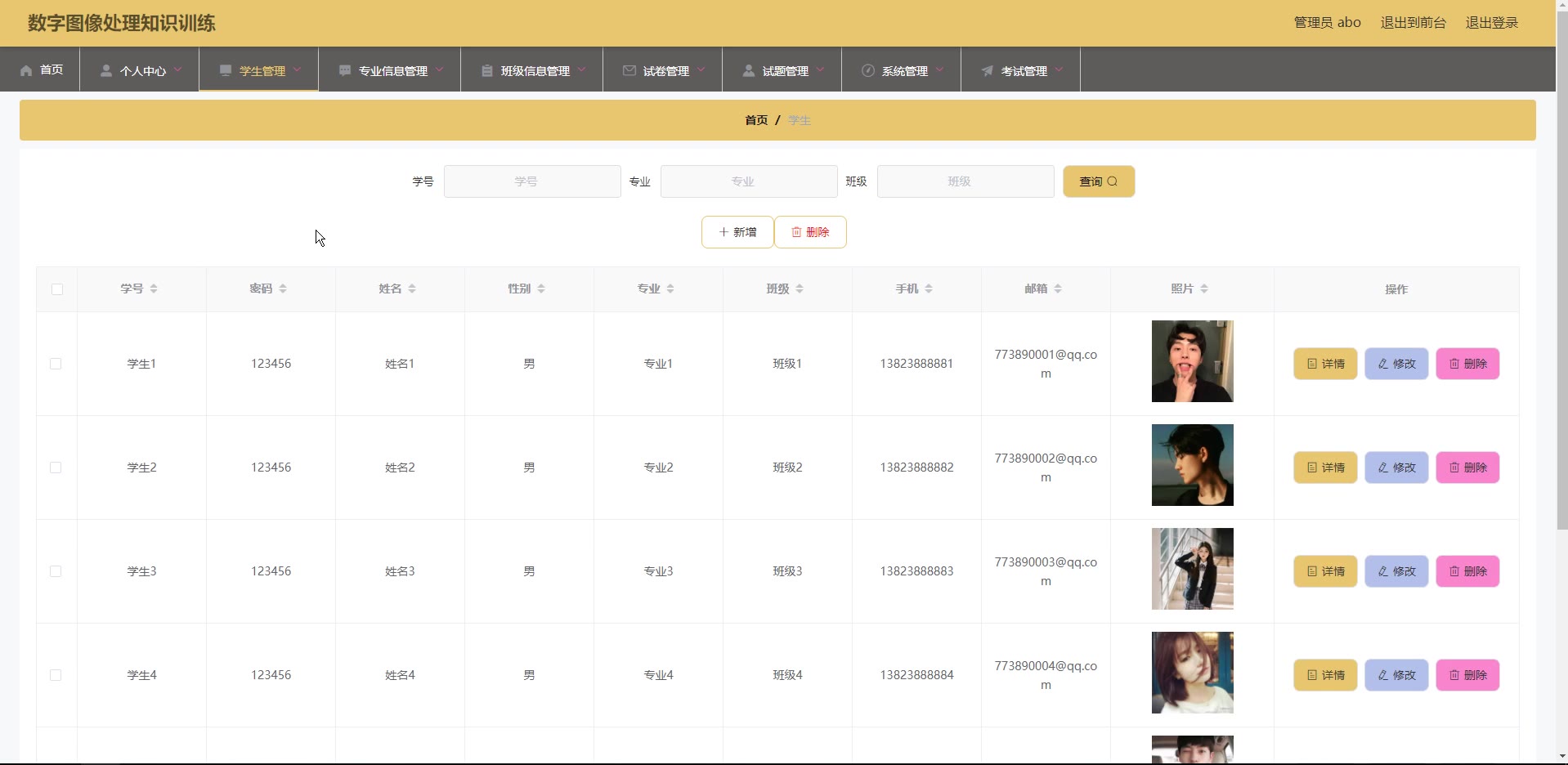Sort by 性别 column arrows
This screenshot has height=765, width=1568.
[541, 289]
